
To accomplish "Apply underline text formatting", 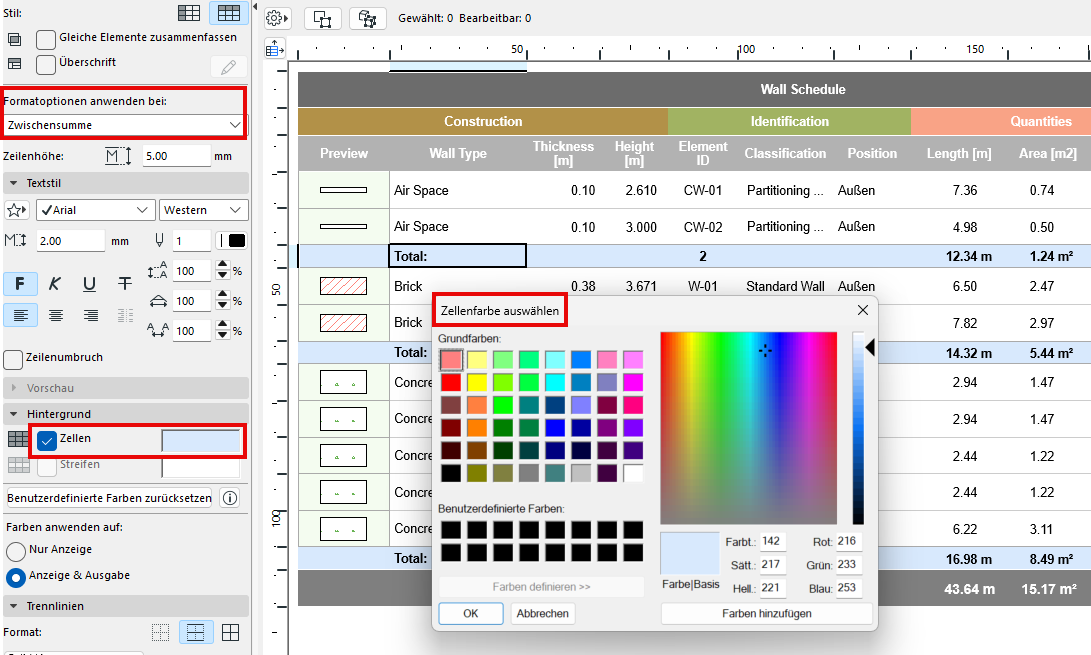I will (89, 284).
